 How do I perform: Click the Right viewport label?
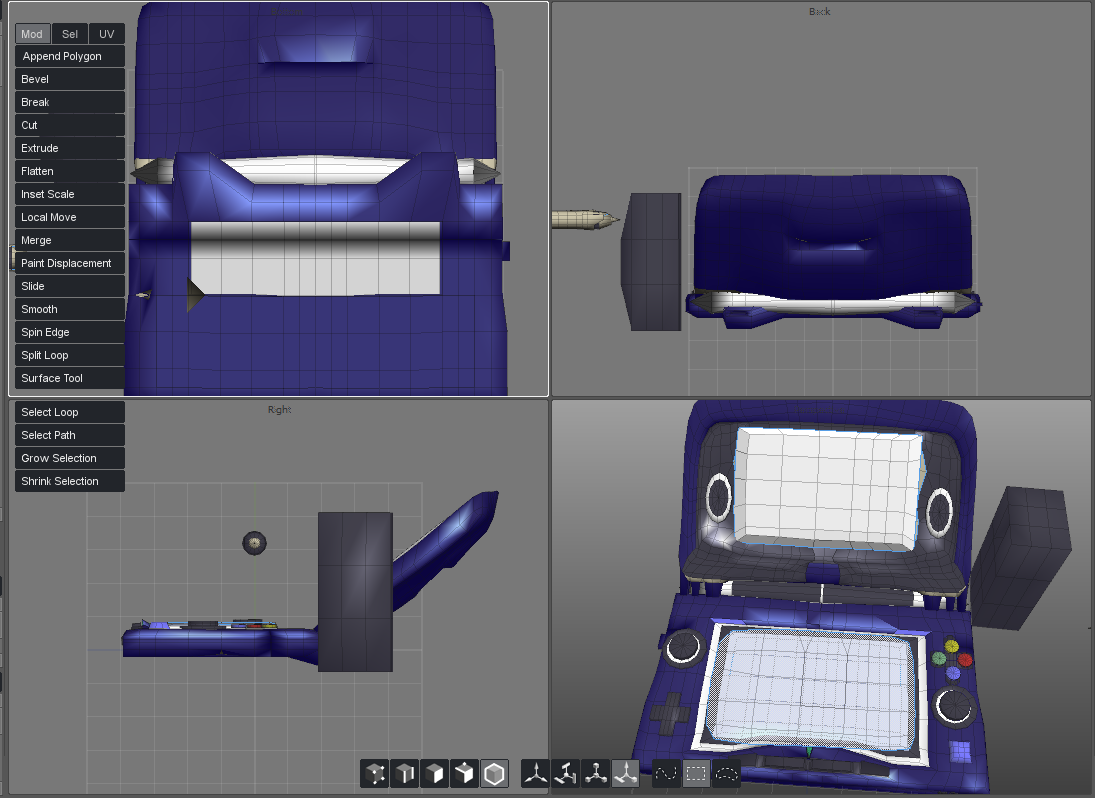279,410
